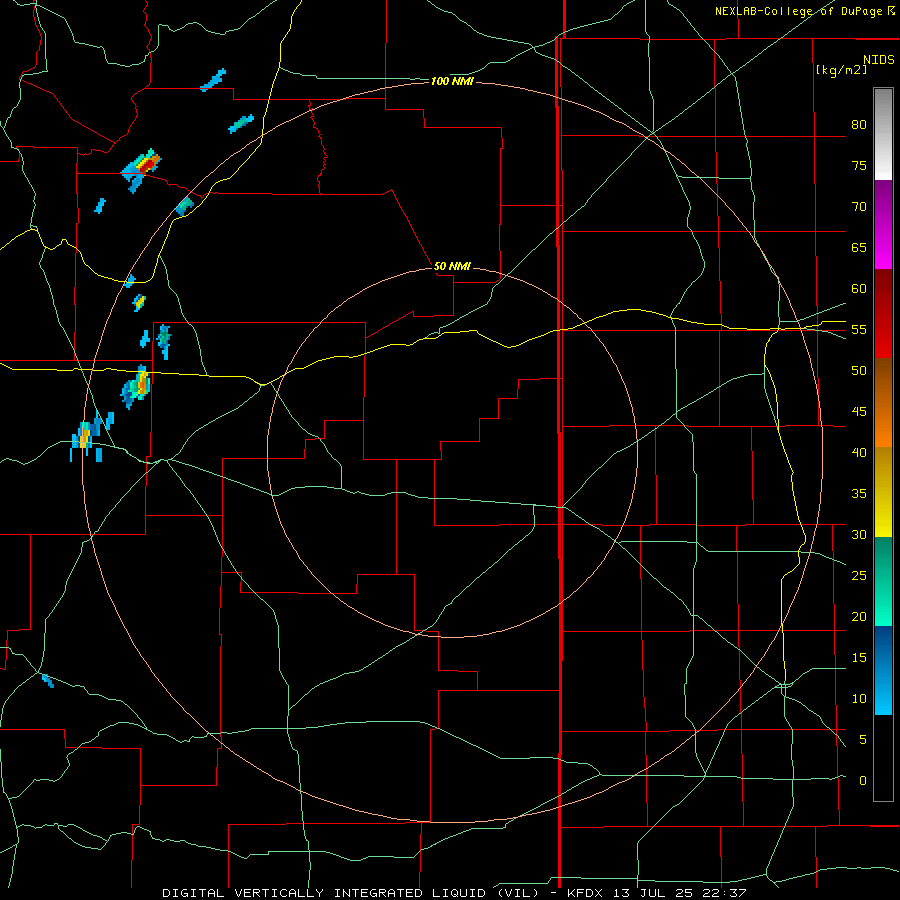900x900 pixels.
Task: Click the 75 value on the color scale
Action: click(x=859, y=165)
